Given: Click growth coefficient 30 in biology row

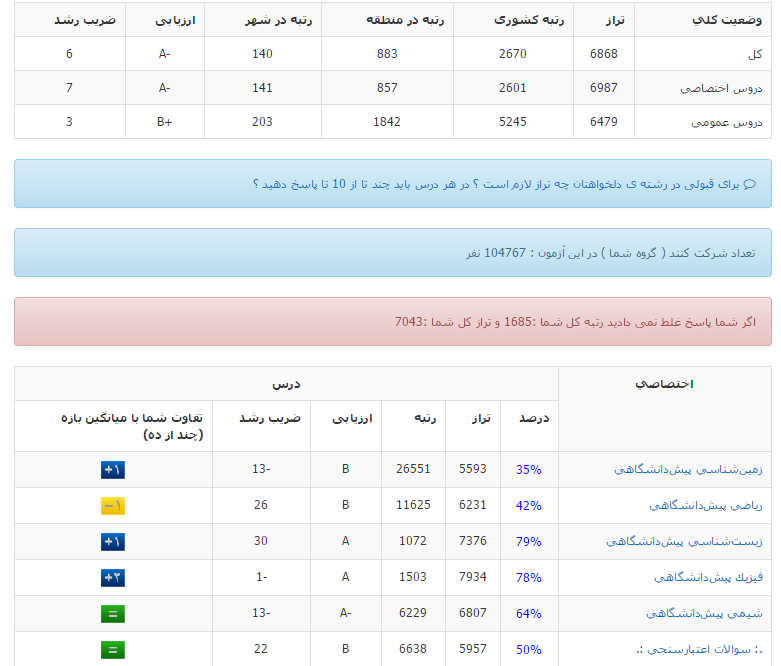Looking at the screenshot, I should tap(260, 540).
